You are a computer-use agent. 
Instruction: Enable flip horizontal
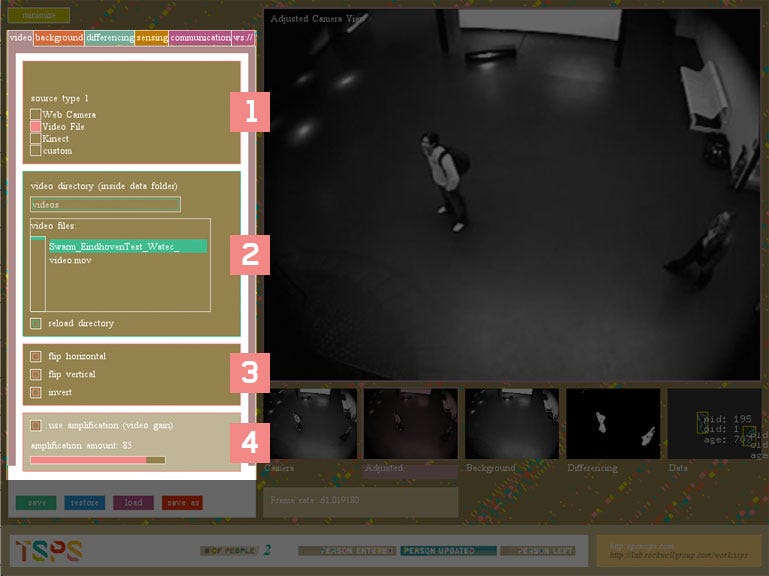coord(35,356)
